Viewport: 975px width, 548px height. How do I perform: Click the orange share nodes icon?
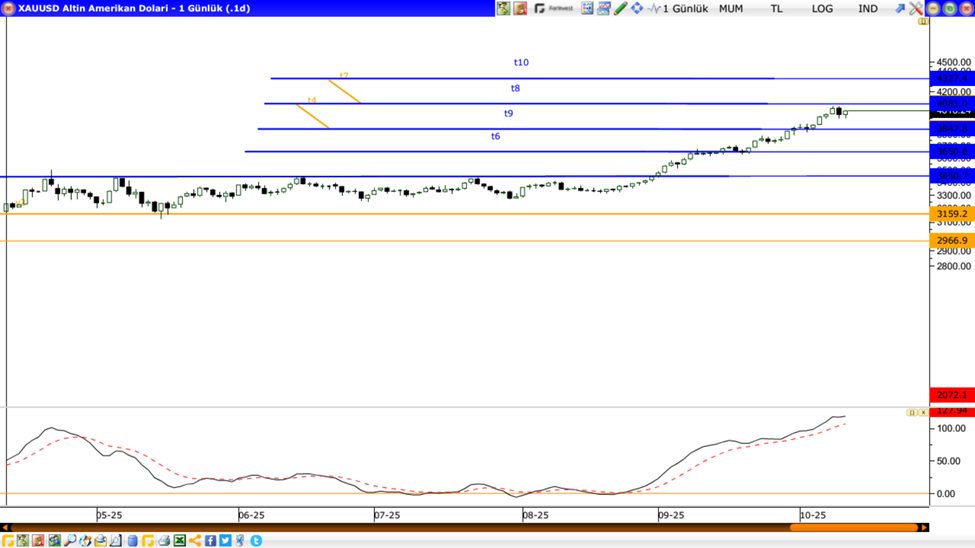tap(195, 541)
